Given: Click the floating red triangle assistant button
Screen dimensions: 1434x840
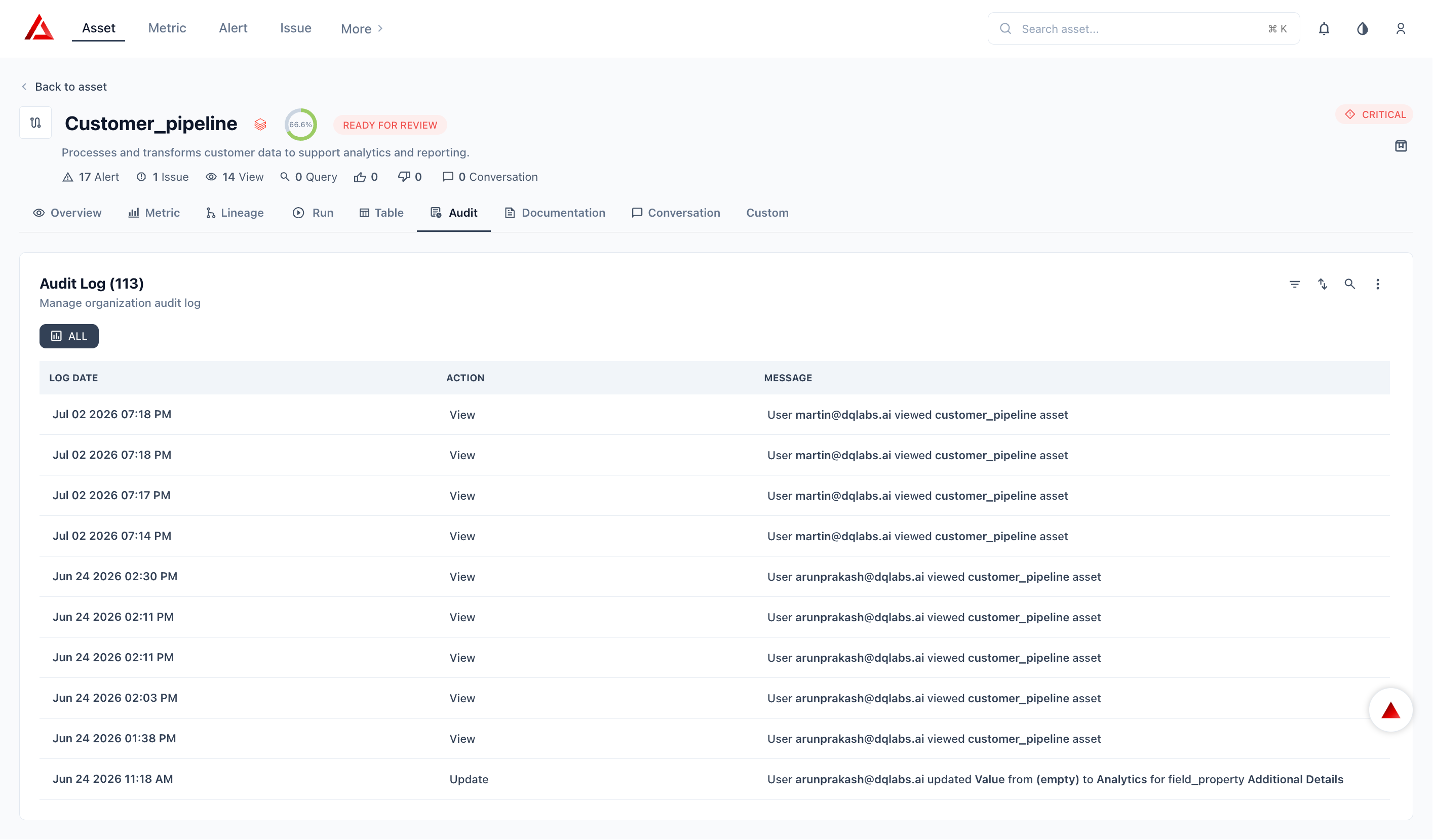Looking at the screenshot, I should point(1392,711).
